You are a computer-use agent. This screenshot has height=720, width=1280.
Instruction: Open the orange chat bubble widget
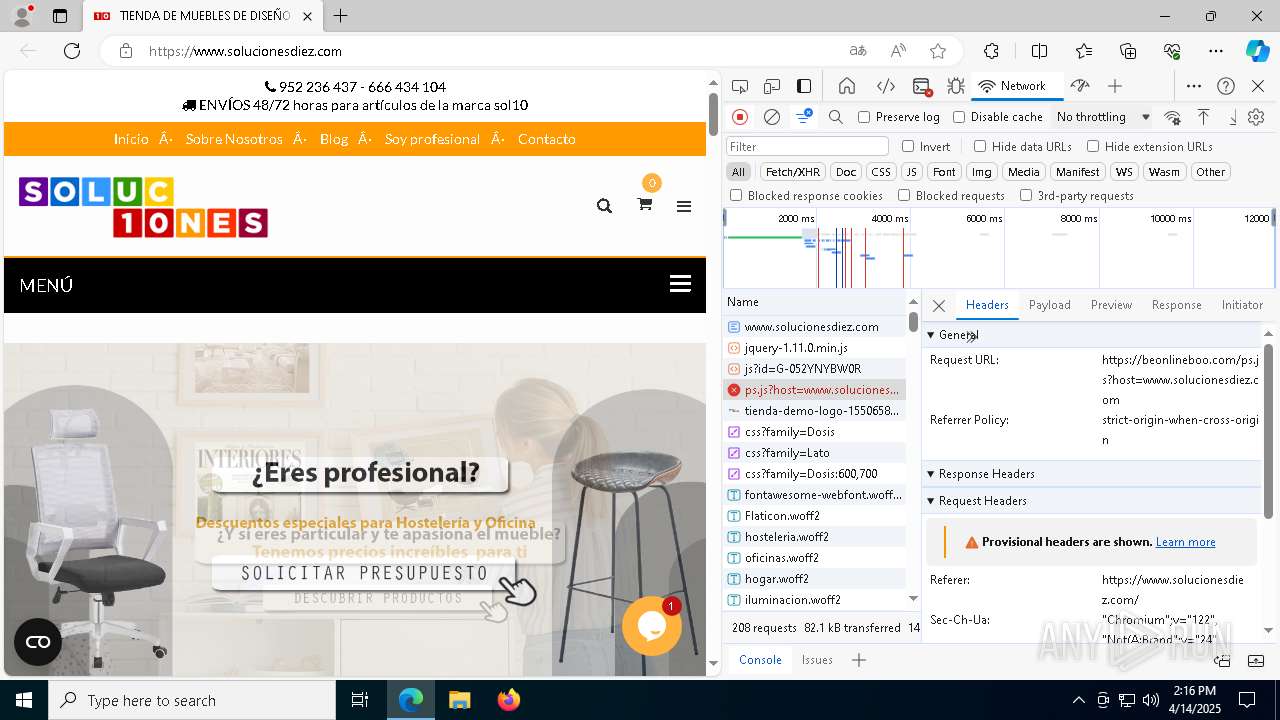(651, 626)
